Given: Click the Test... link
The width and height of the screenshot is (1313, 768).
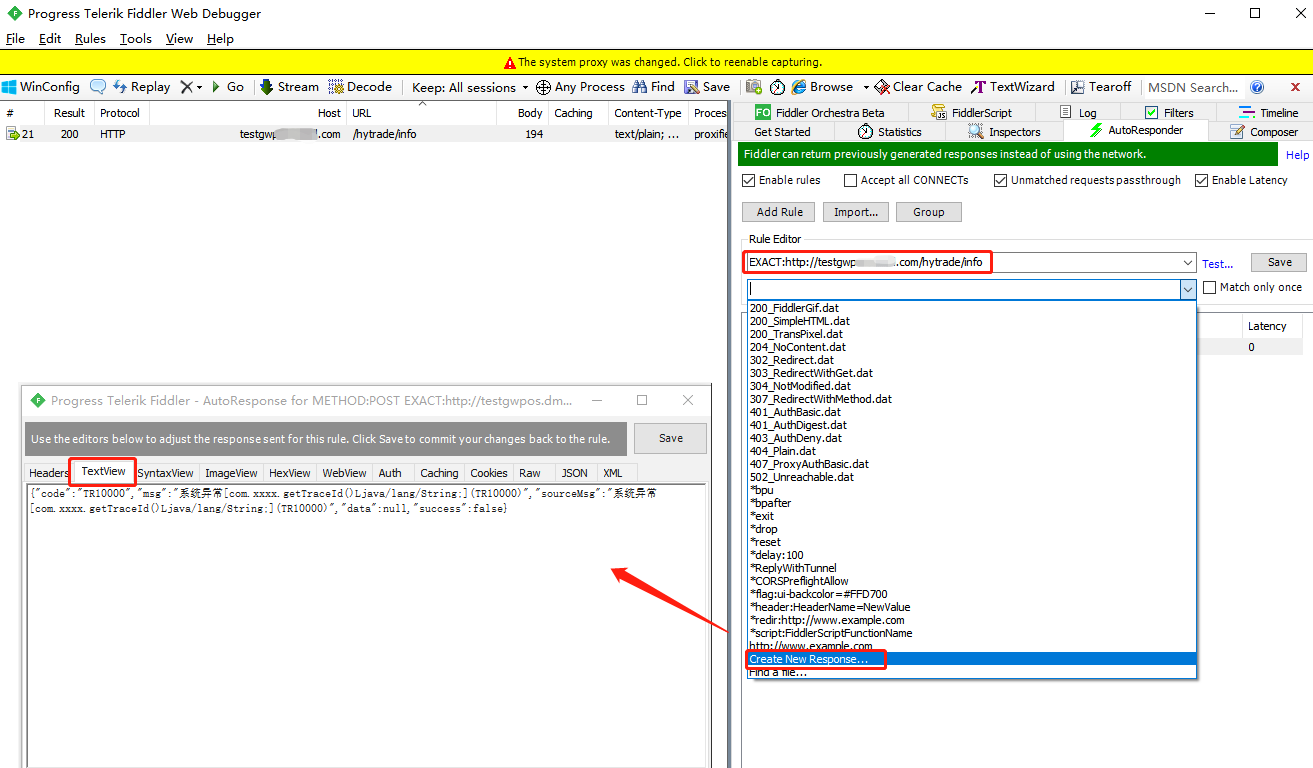Looking at the screenshot, I should tap(1217, 264).
